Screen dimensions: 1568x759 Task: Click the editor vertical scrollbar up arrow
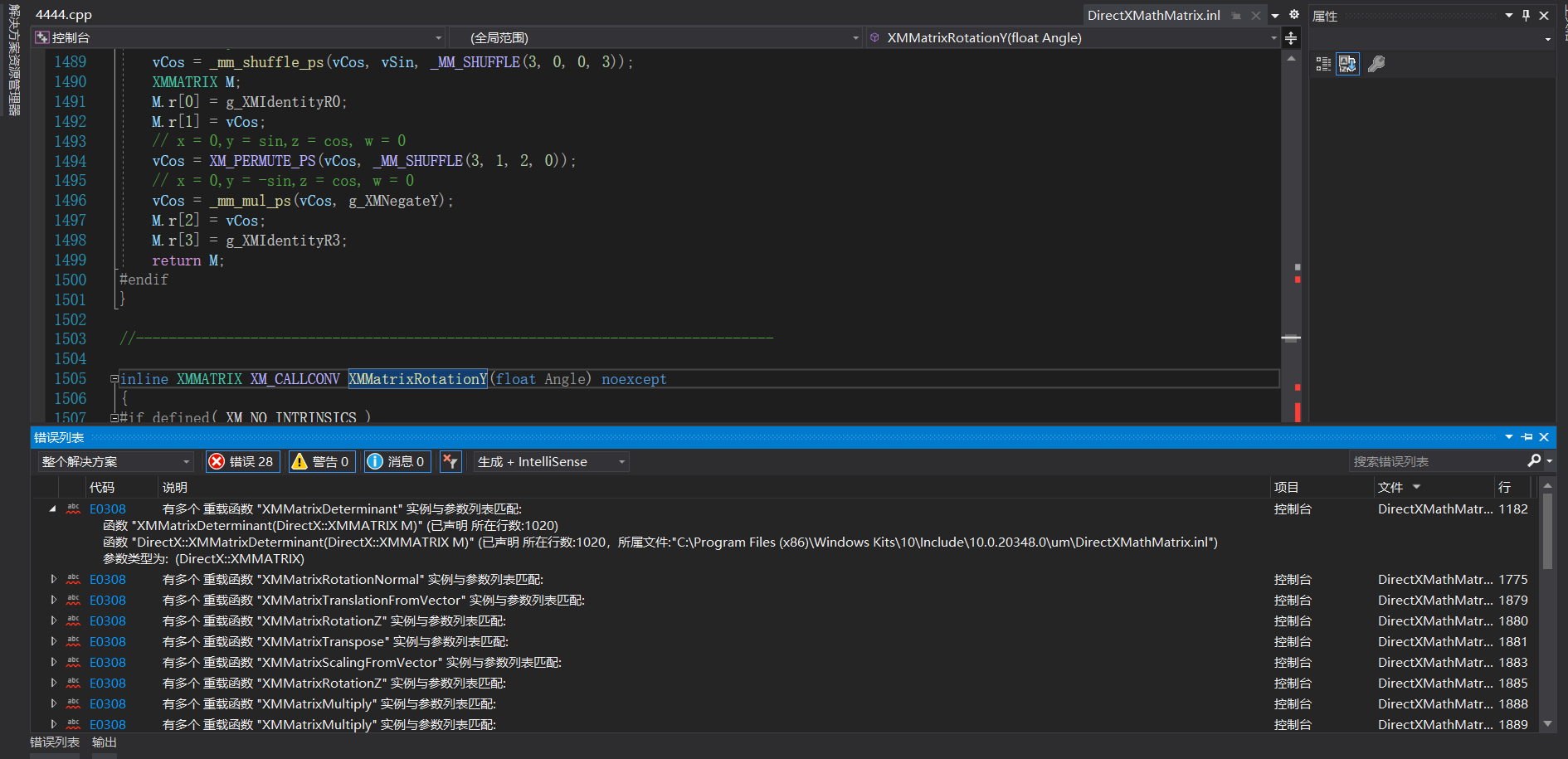point(1291,59)
